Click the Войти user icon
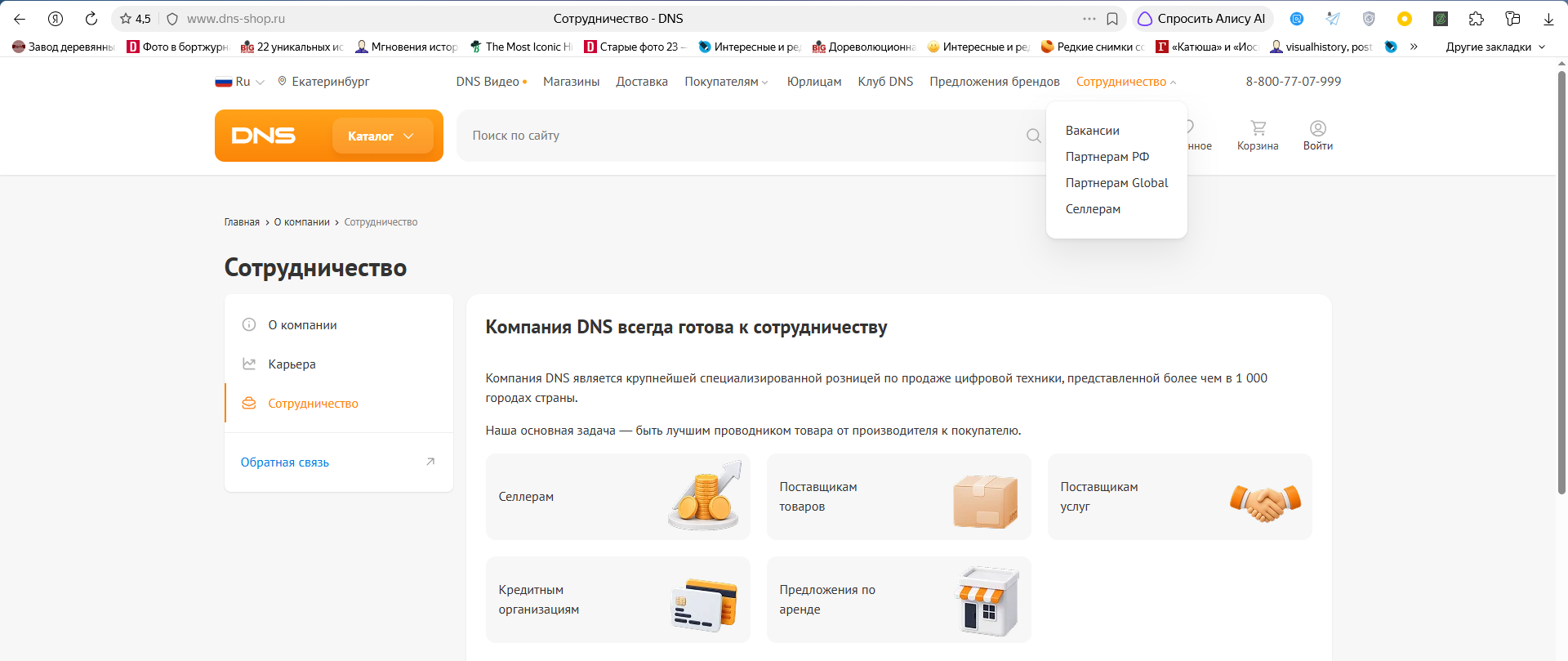1568x661 pixels. pos(1317,136)
